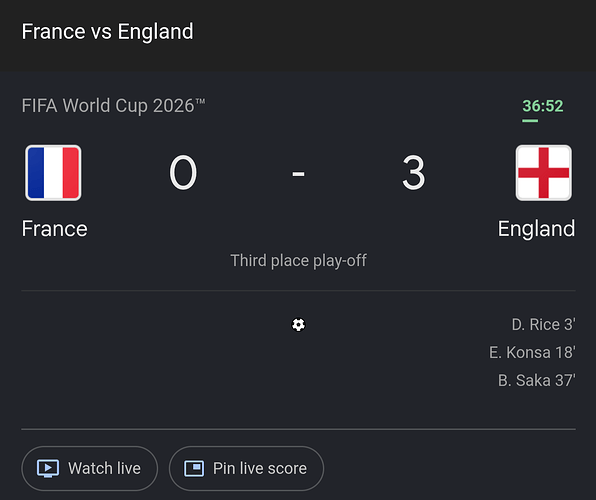Click the green live progress indicator bar
Image resolution: width=596 pixels, height=500 pixels.
click(530, 121)
